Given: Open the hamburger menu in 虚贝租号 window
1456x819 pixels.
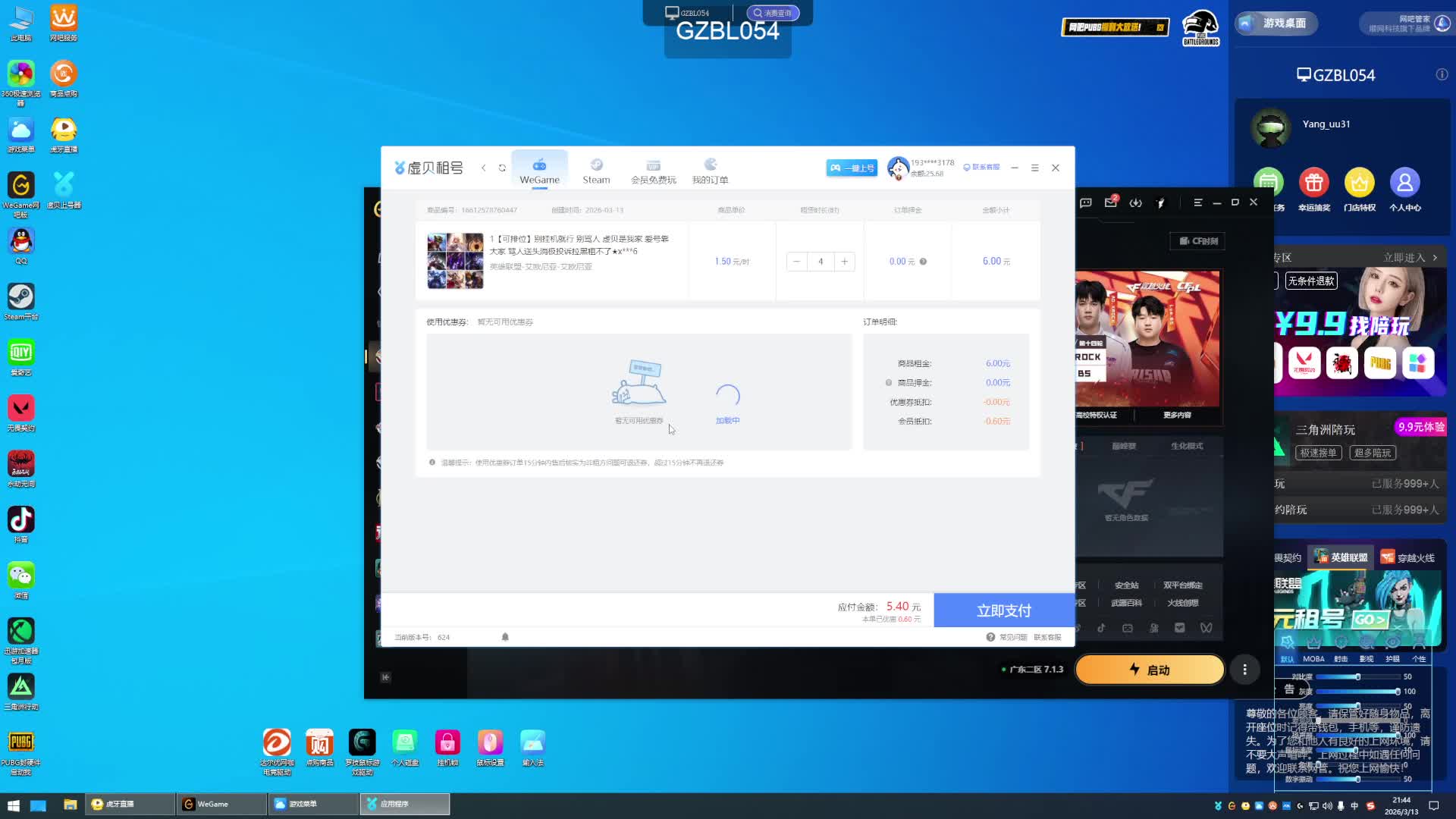Looking at the screenshot, I should (x=1034, y=168).
